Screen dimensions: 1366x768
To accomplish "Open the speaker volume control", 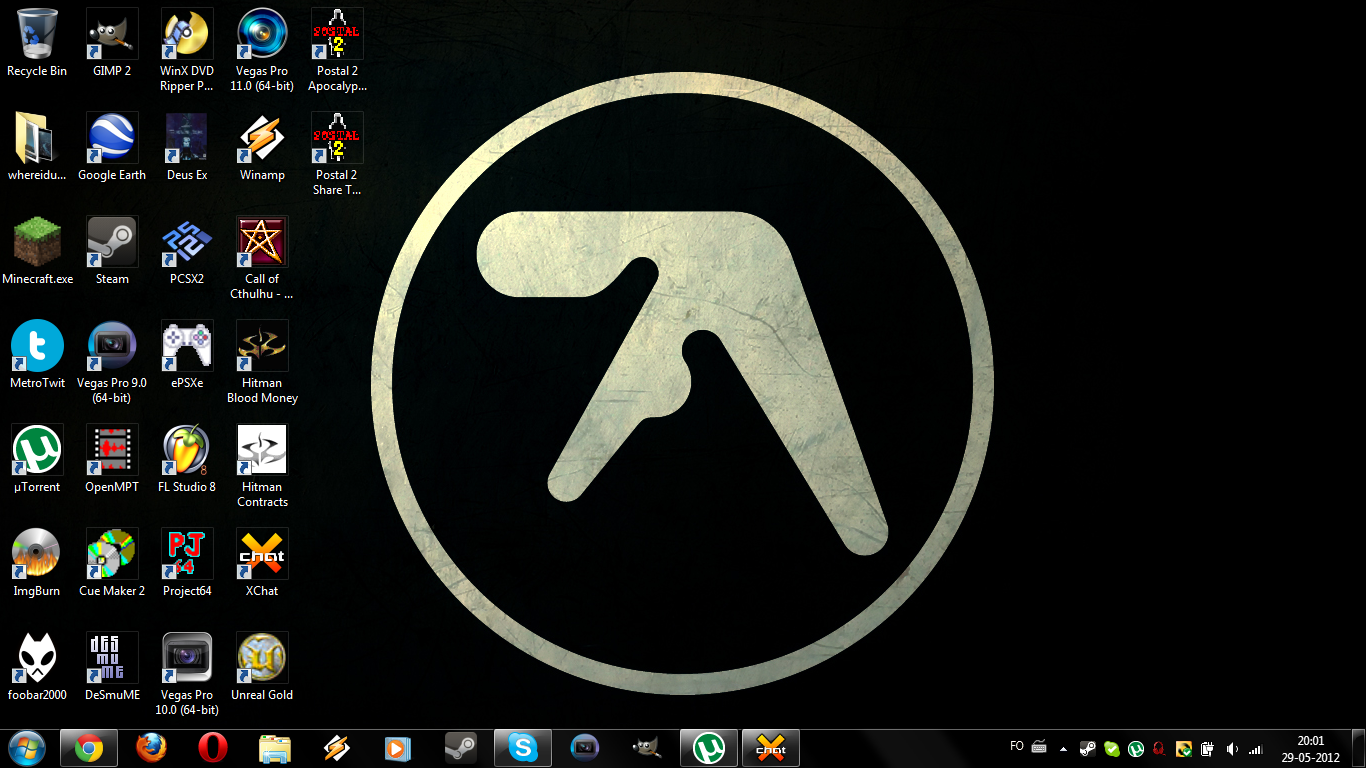I will tap(1232, 749).
